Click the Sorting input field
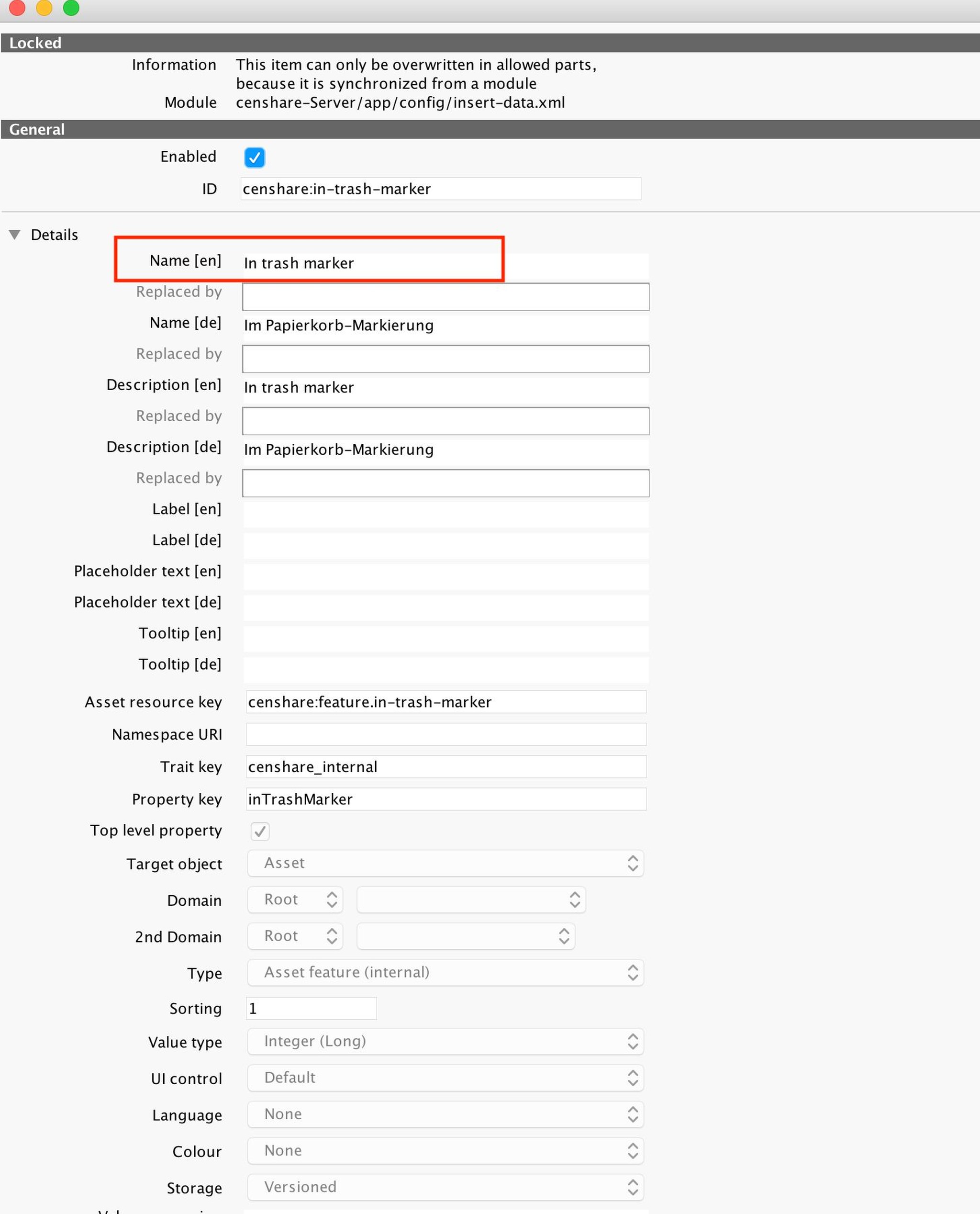Screen dimensions: 980x1214 [311, 1009]
